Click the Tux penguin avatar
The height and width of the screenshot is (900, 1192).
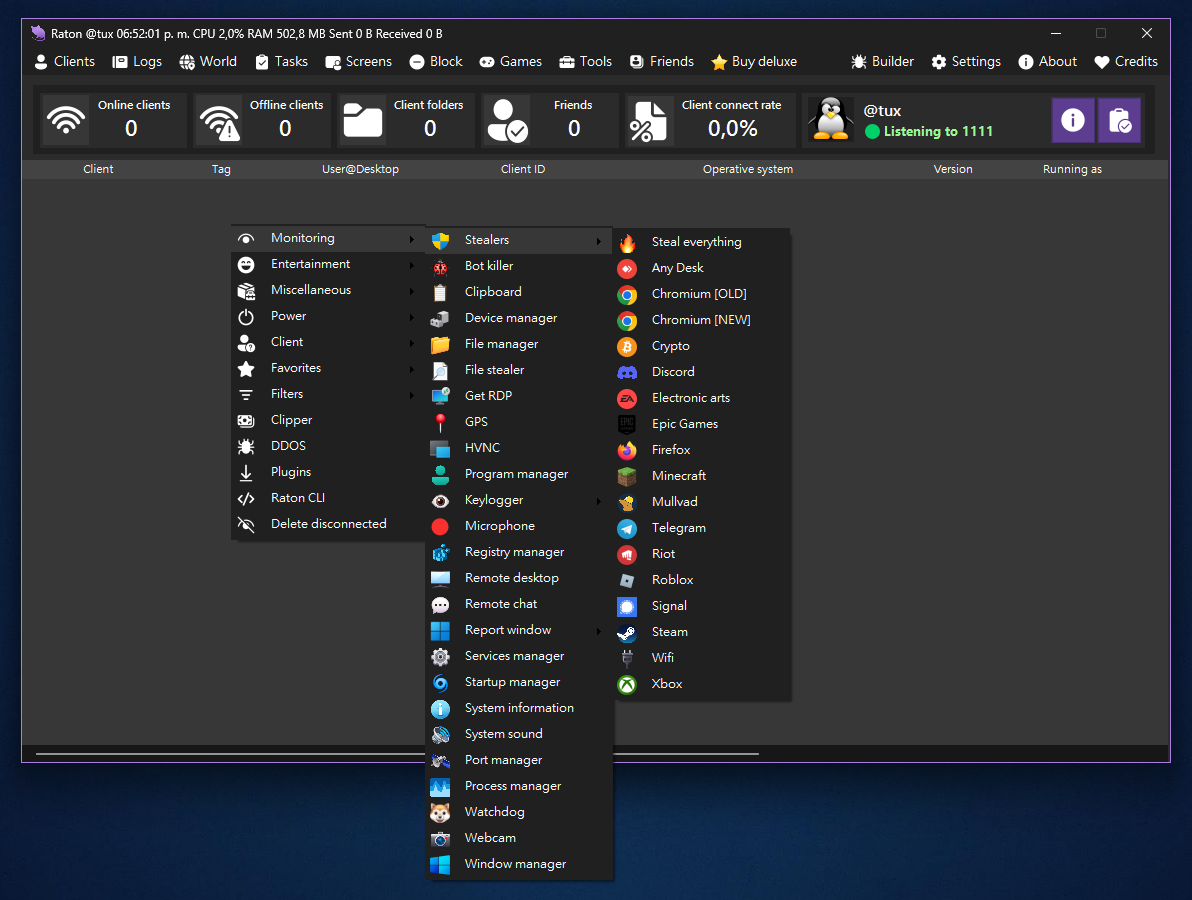(830, 119)
